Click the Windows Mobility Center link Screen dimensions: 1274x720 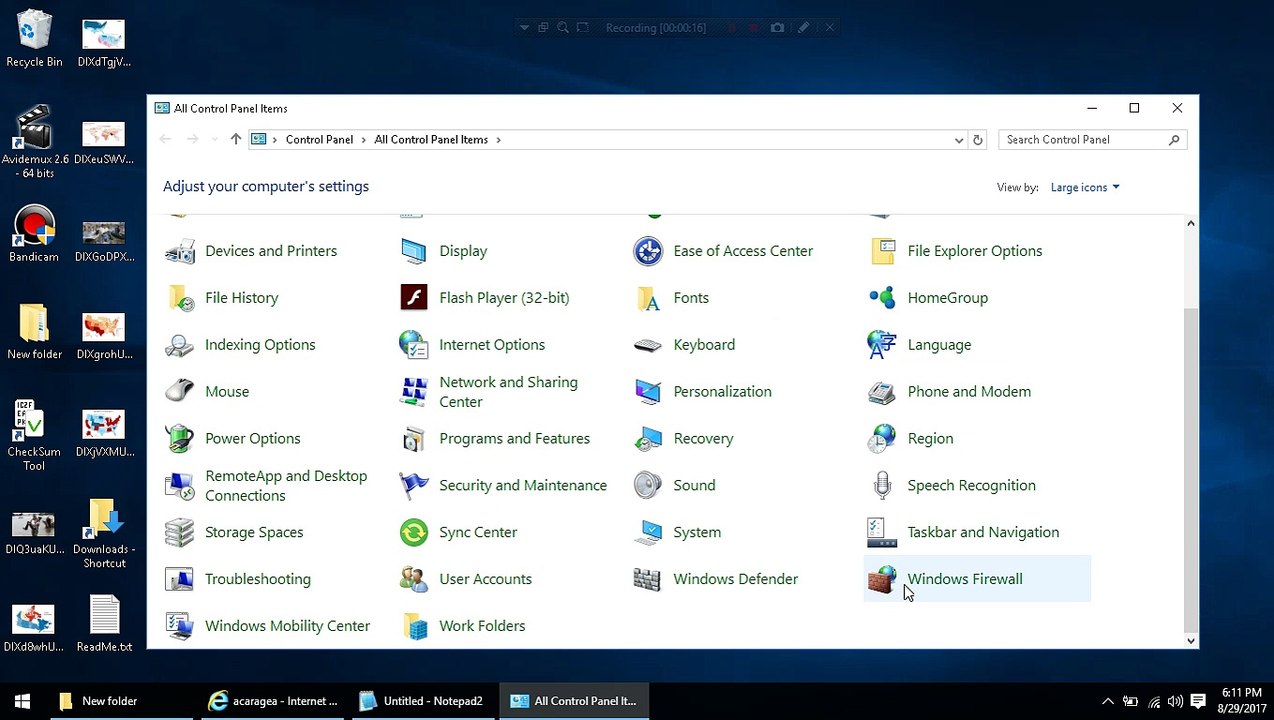[287, 627]
